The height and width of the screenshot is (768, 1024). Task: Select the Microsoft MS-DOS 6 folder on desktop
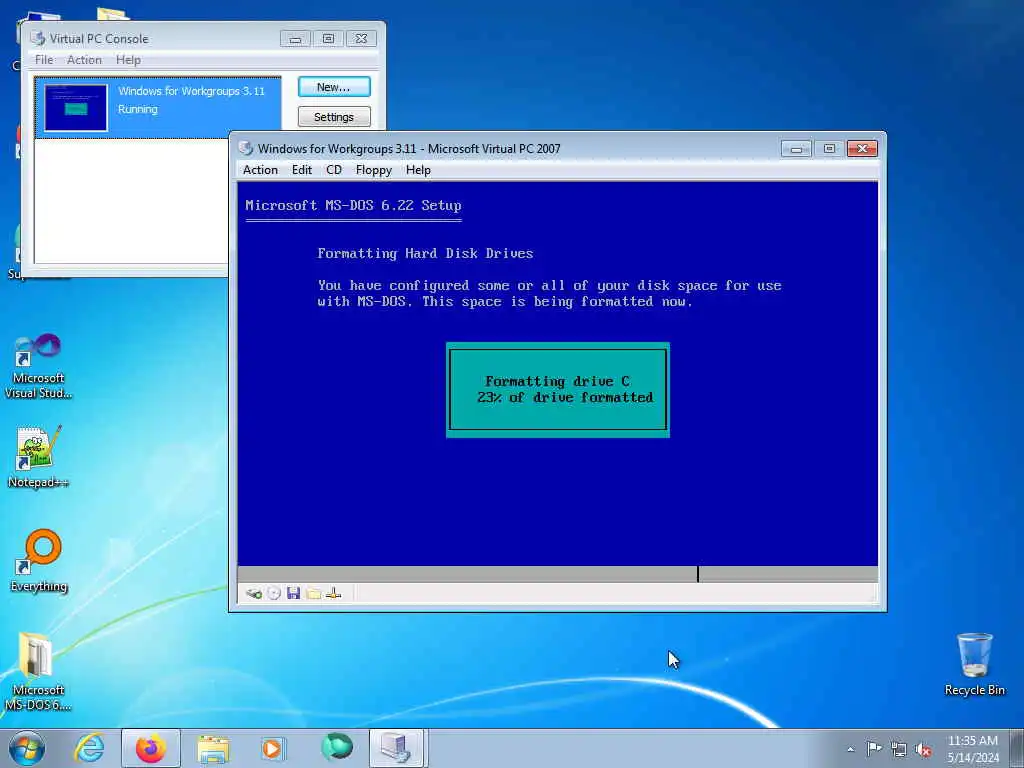pyautogui.click(x=39, y=672)
